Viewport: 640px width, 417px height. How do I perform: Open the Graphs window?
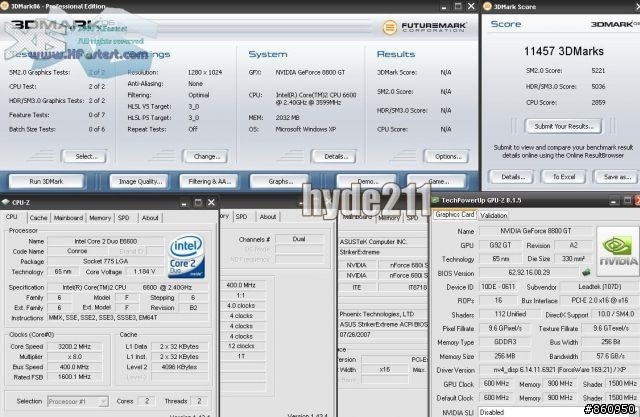(x=280, y=181)
